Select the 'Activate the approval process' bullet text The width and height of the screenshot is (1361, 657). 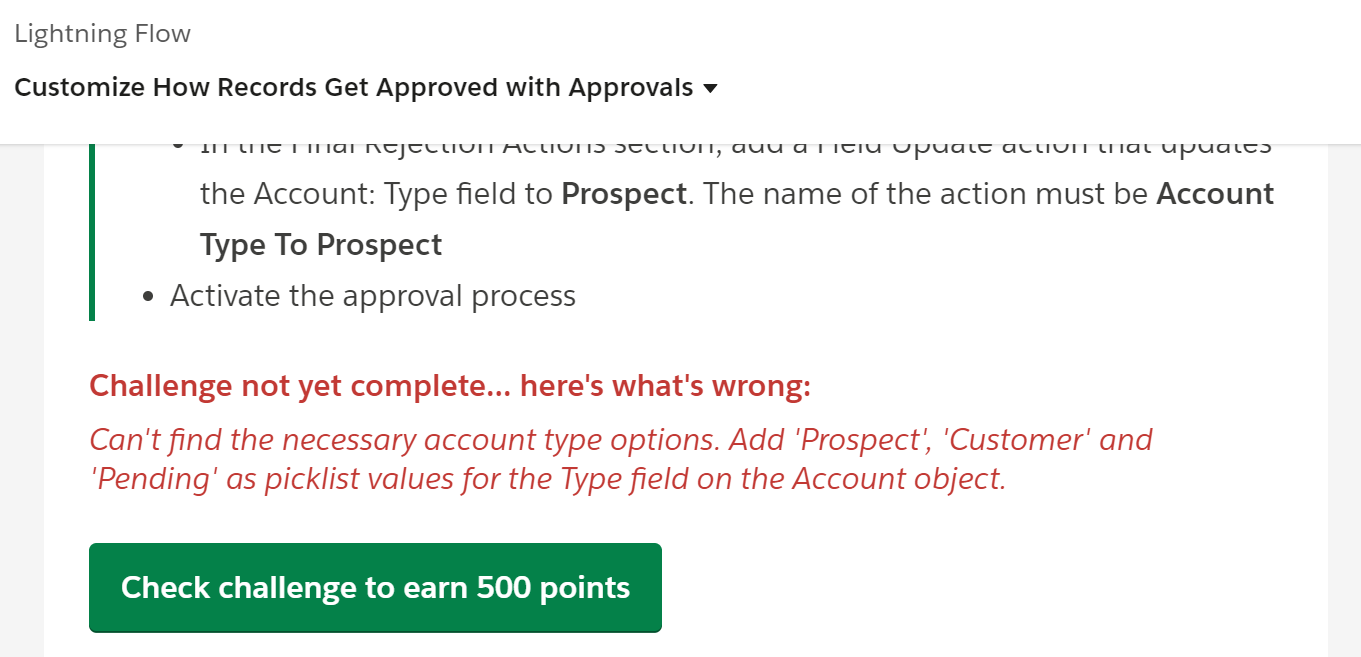(372, 296)
